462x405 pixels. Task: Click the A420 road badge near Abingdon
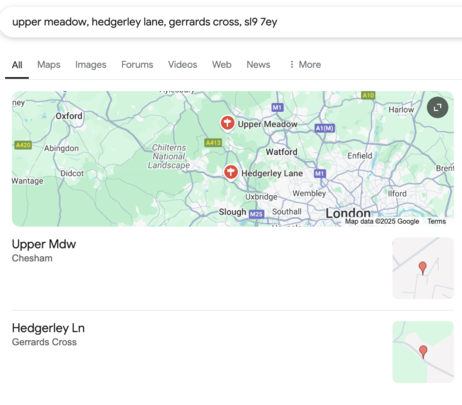[23, 145]
